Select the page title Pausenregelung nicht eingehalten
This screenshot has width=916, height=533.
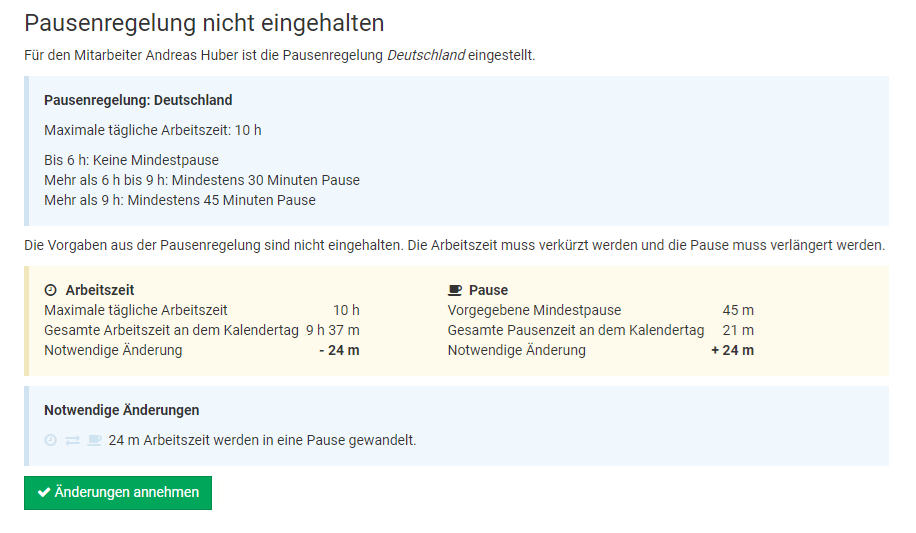(204, 23)
